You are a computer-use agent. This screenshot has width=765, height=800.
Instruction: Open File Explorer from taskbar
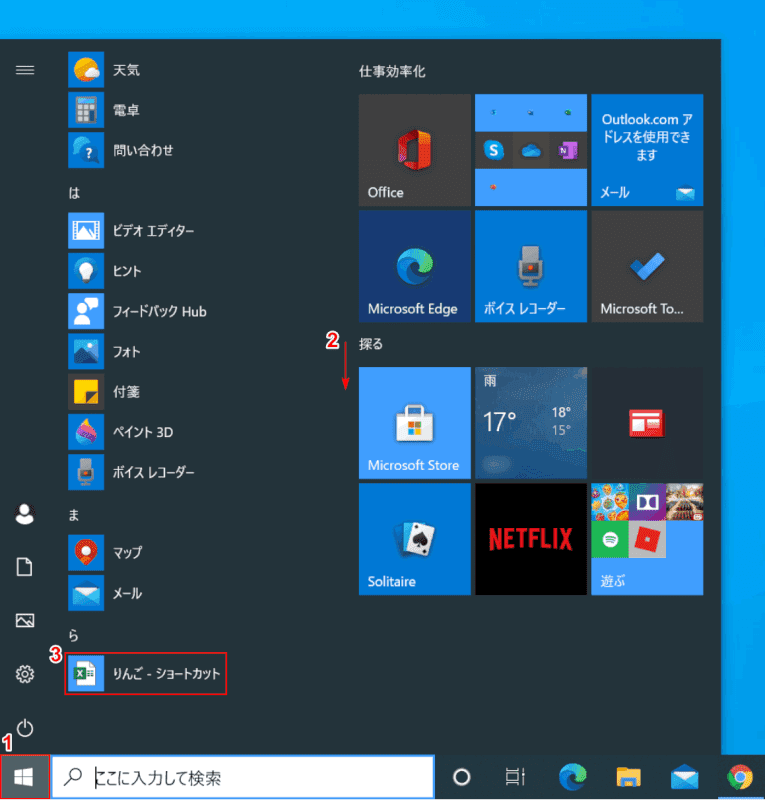tap(628, 777)
